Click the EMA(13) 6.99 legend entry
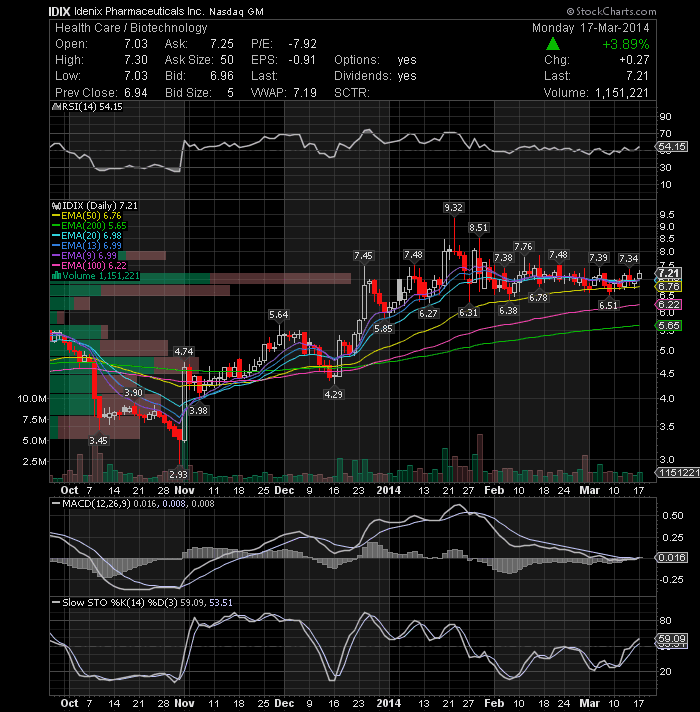Screen dimensions: 700x712 coord(87,246)
